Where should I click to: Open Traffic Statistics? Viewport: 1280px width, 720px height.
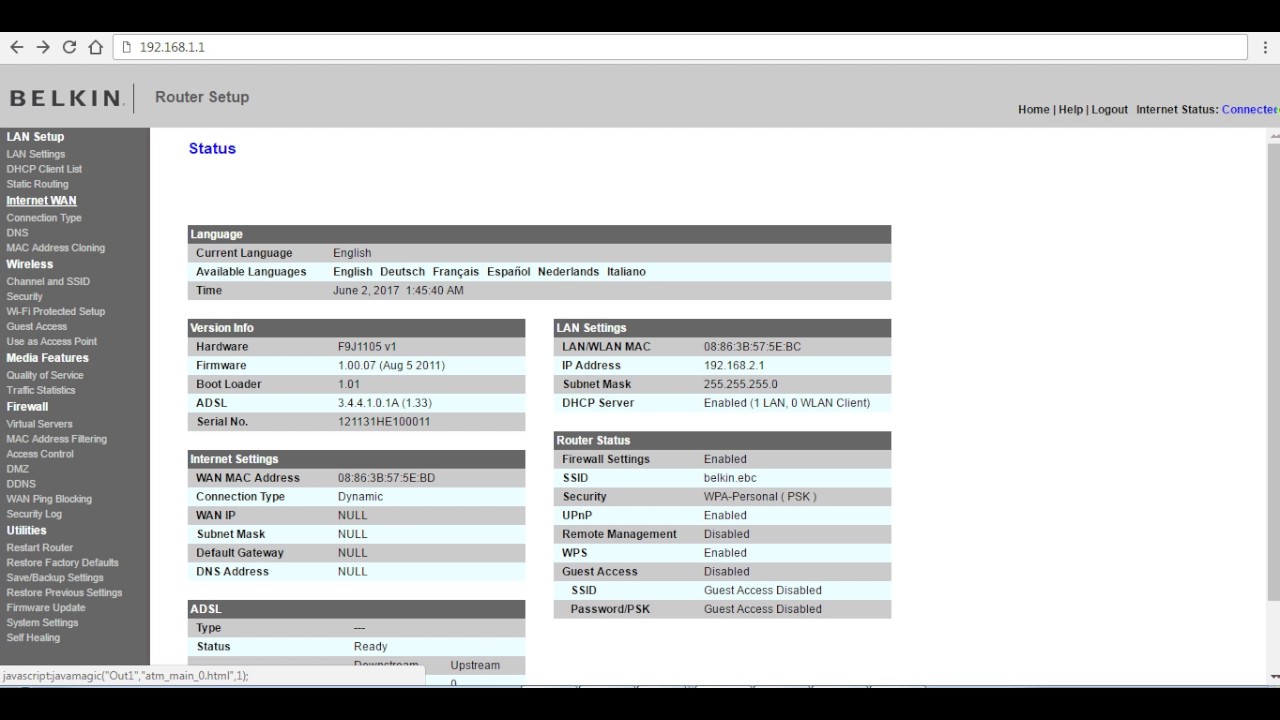pyautogui.click(x=41, y=391)
